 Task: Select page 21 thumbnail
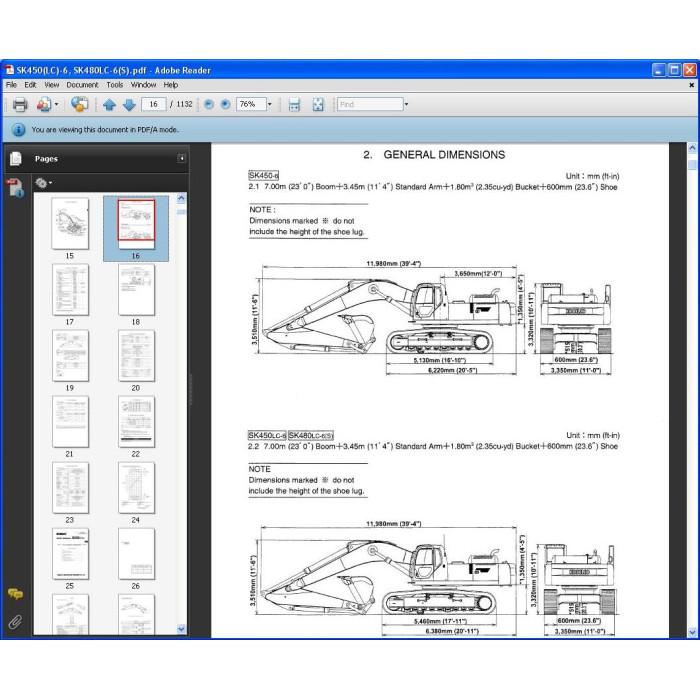tap(70, 422)
